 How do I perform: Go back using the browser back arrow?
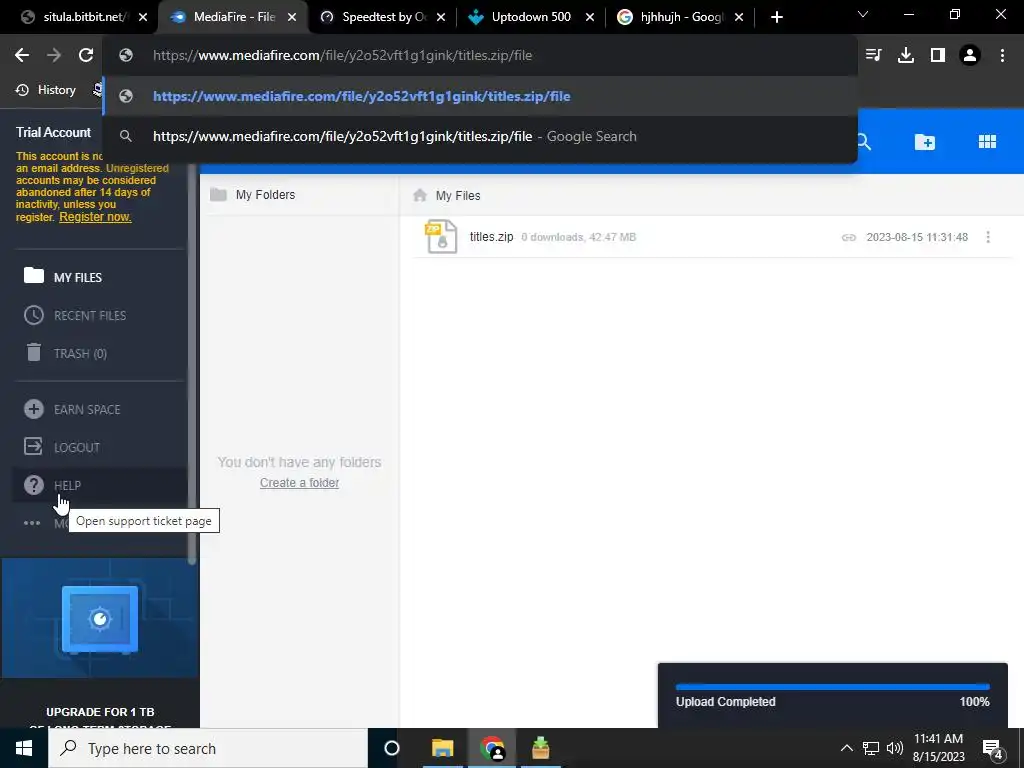coord(22,56)
